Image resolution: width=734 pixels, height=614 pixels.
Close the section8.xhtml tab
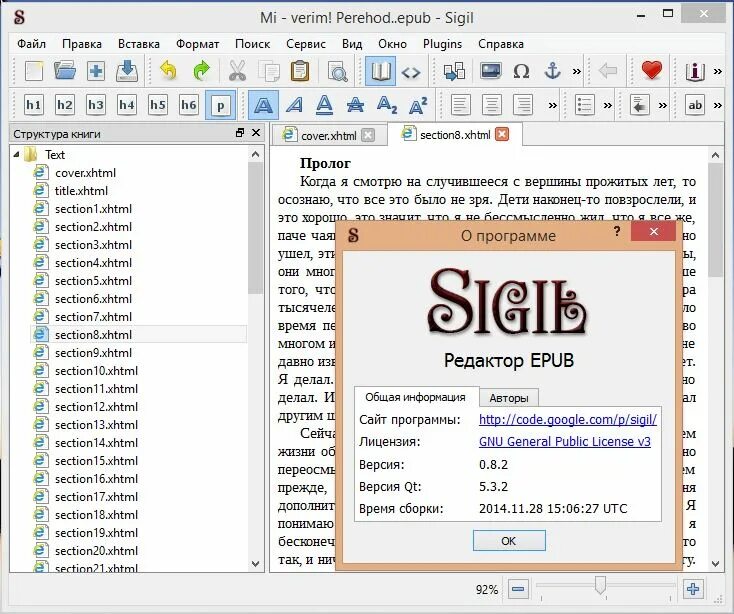(502, 135)
